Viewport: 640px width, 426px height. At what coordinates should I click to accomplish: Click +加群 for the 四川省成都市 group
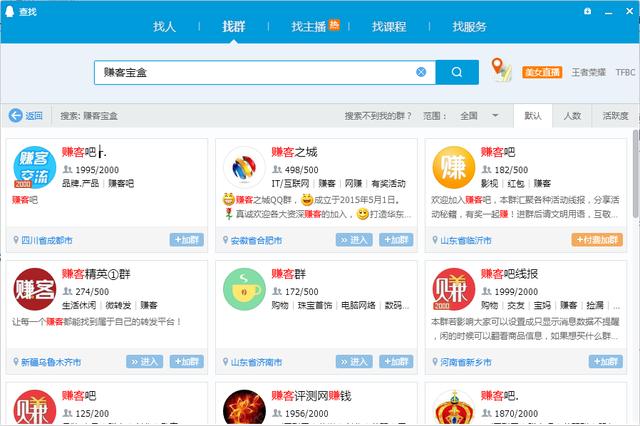[x=187, y=240]
